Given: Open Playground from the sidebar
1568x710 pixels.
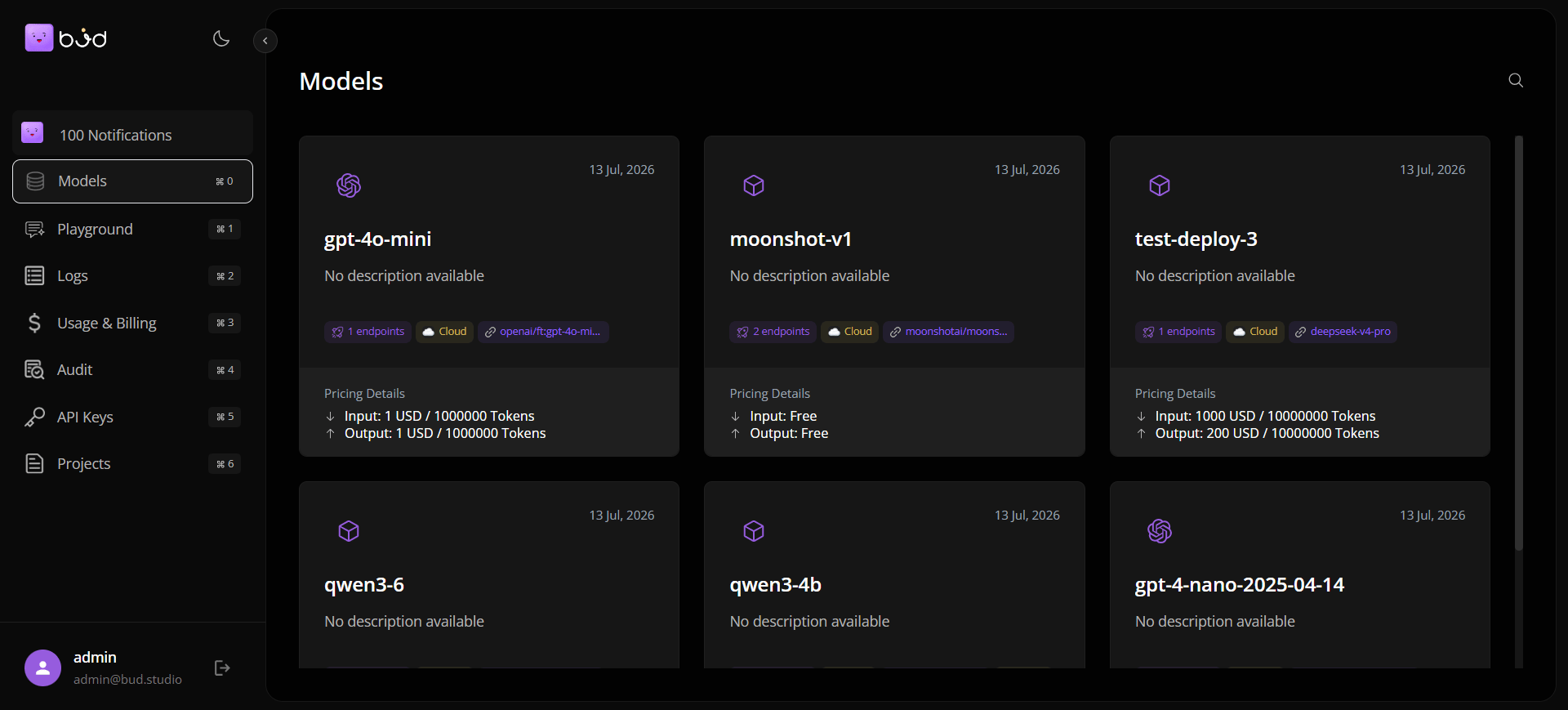Looking at the screenshot, I should (x=132, y=229).
